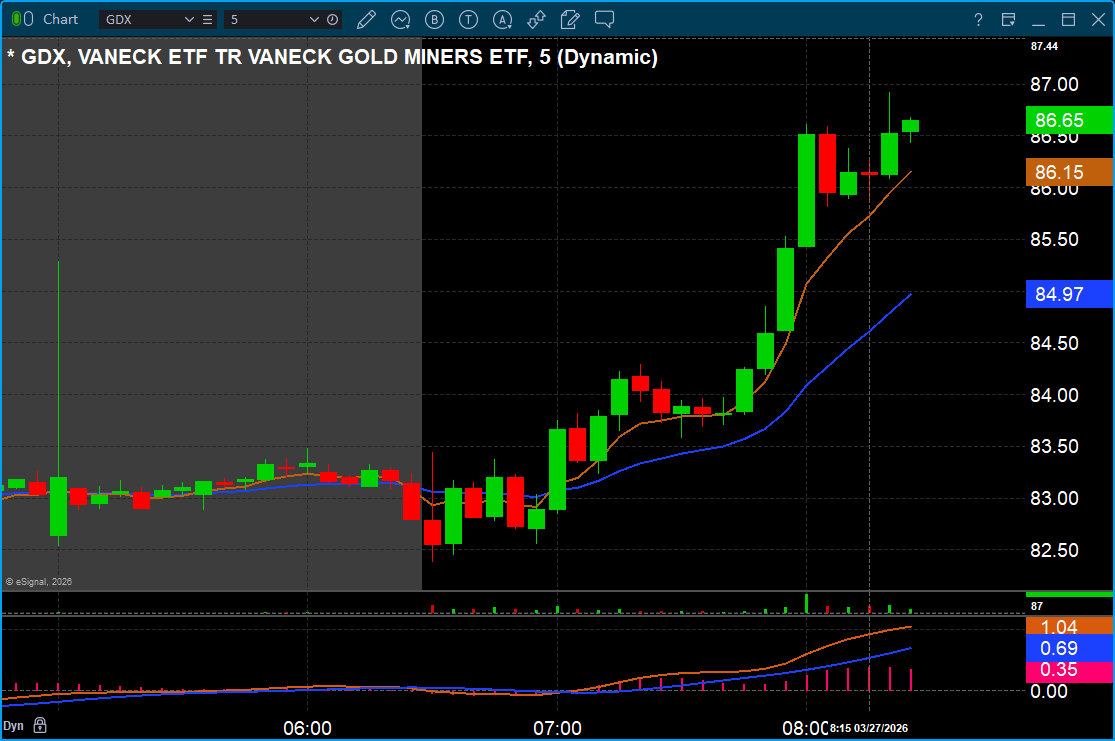This screenshot has height=741, width=1115.
Task: Click the 8:15 03/27/2026 cursor time label
Action: pyautogui.click(x=869, y=728)
